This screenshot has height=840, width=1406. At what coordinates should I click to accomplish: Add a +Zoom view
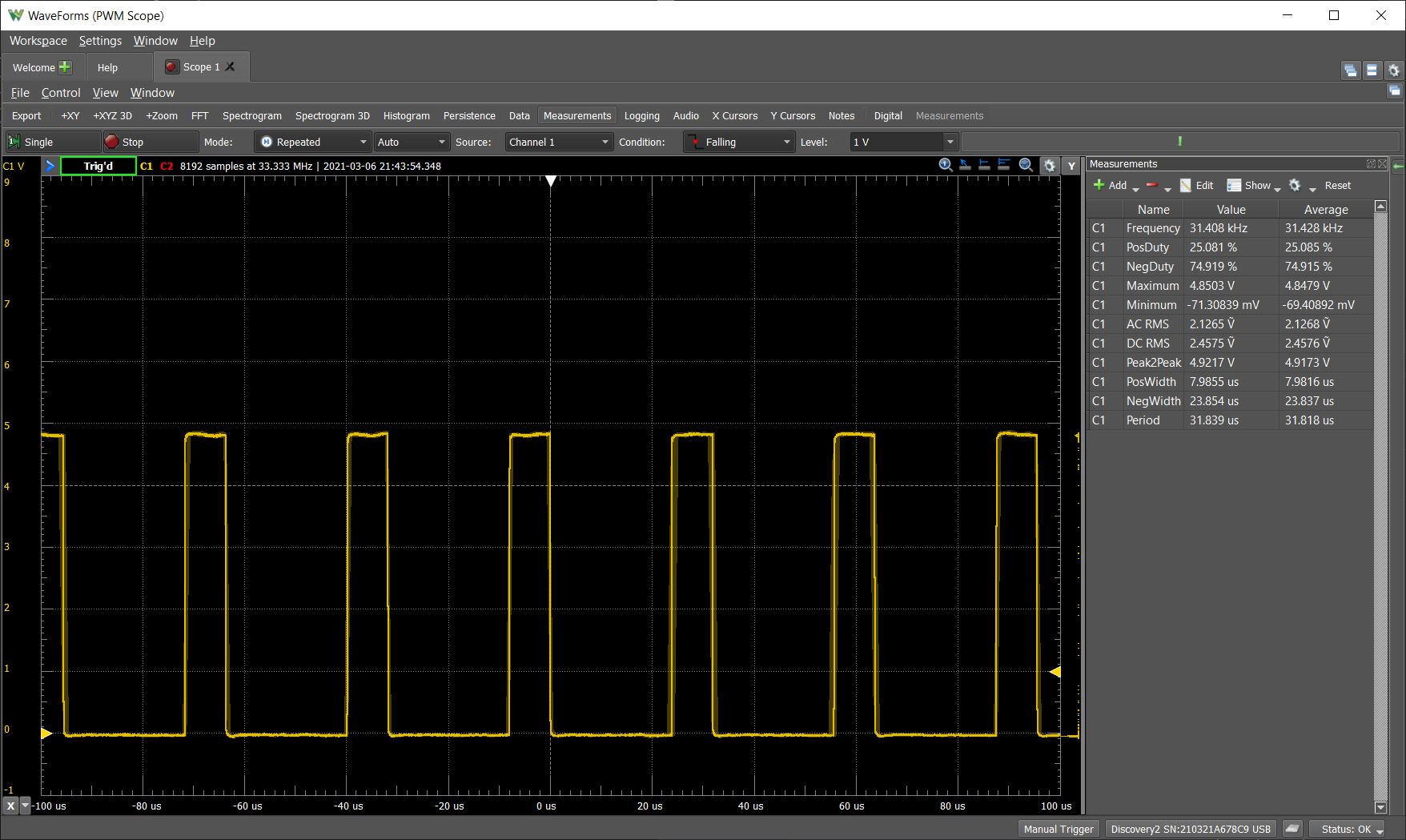(162, 116)
